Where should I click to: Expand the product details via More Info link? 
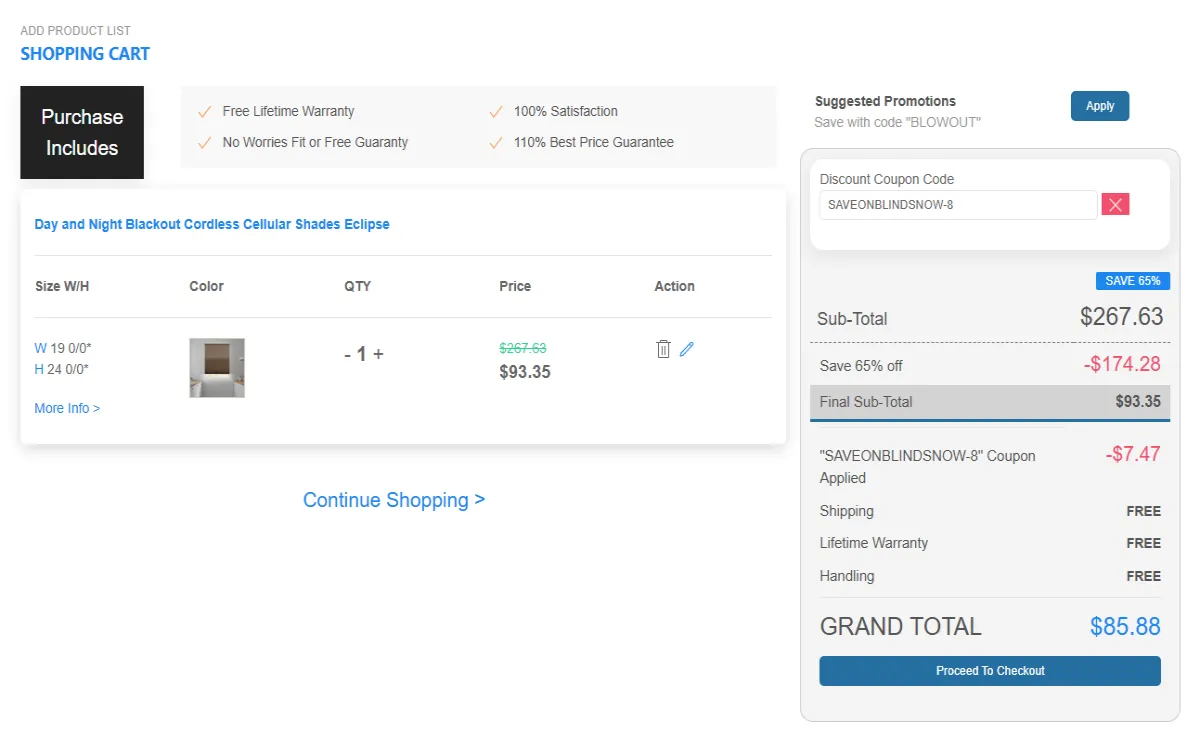66,408
